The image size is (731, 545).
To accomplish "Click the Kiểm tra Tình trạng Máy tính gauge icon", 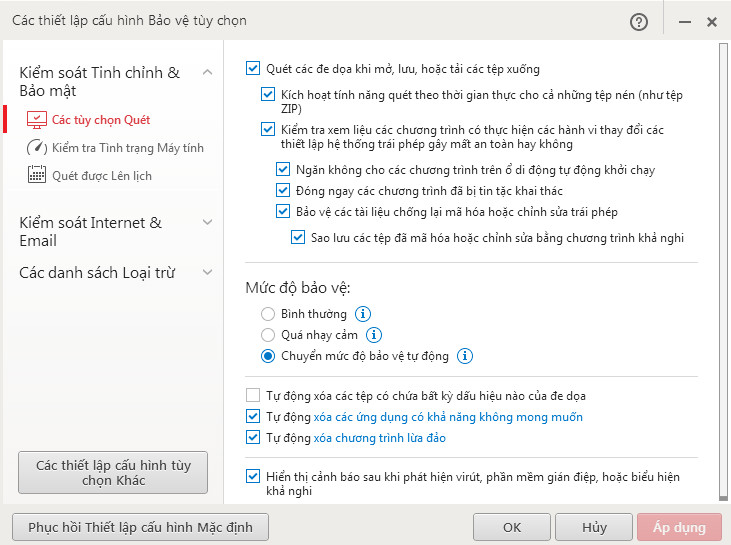I will click(x=37, y=148).
